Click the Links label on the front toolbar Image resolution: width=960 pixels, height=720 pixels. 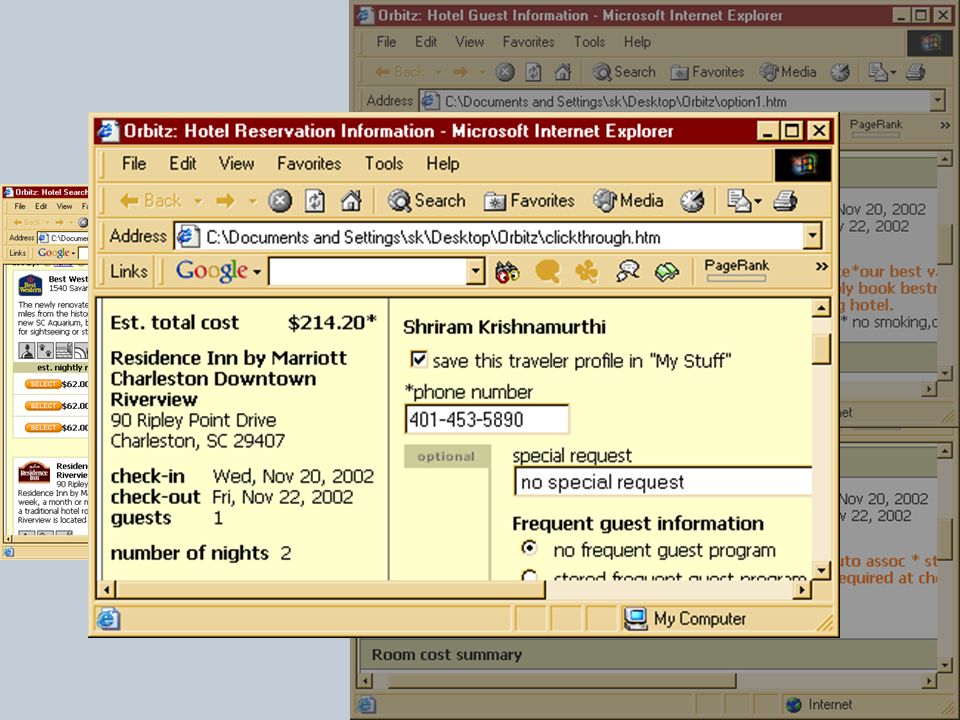pyautogui.click(x=129, y=271)
